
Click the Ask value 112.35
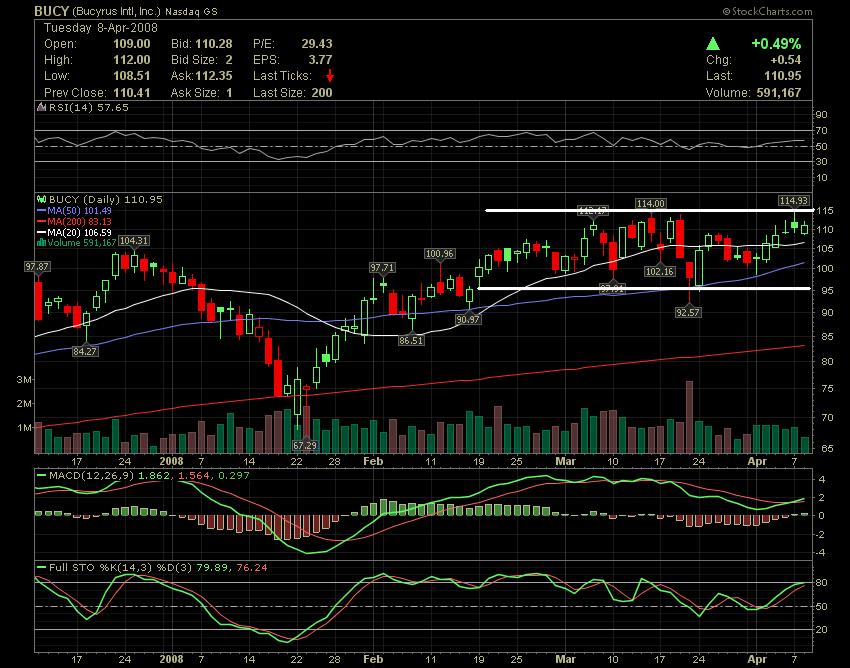(214, 76)
